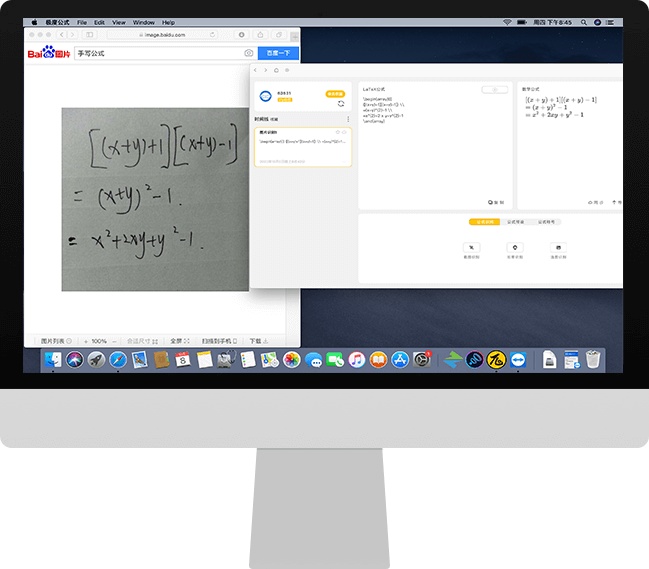Open Launchpad from the Dock
The image size is (649, 569).
[x=96, y=360]
